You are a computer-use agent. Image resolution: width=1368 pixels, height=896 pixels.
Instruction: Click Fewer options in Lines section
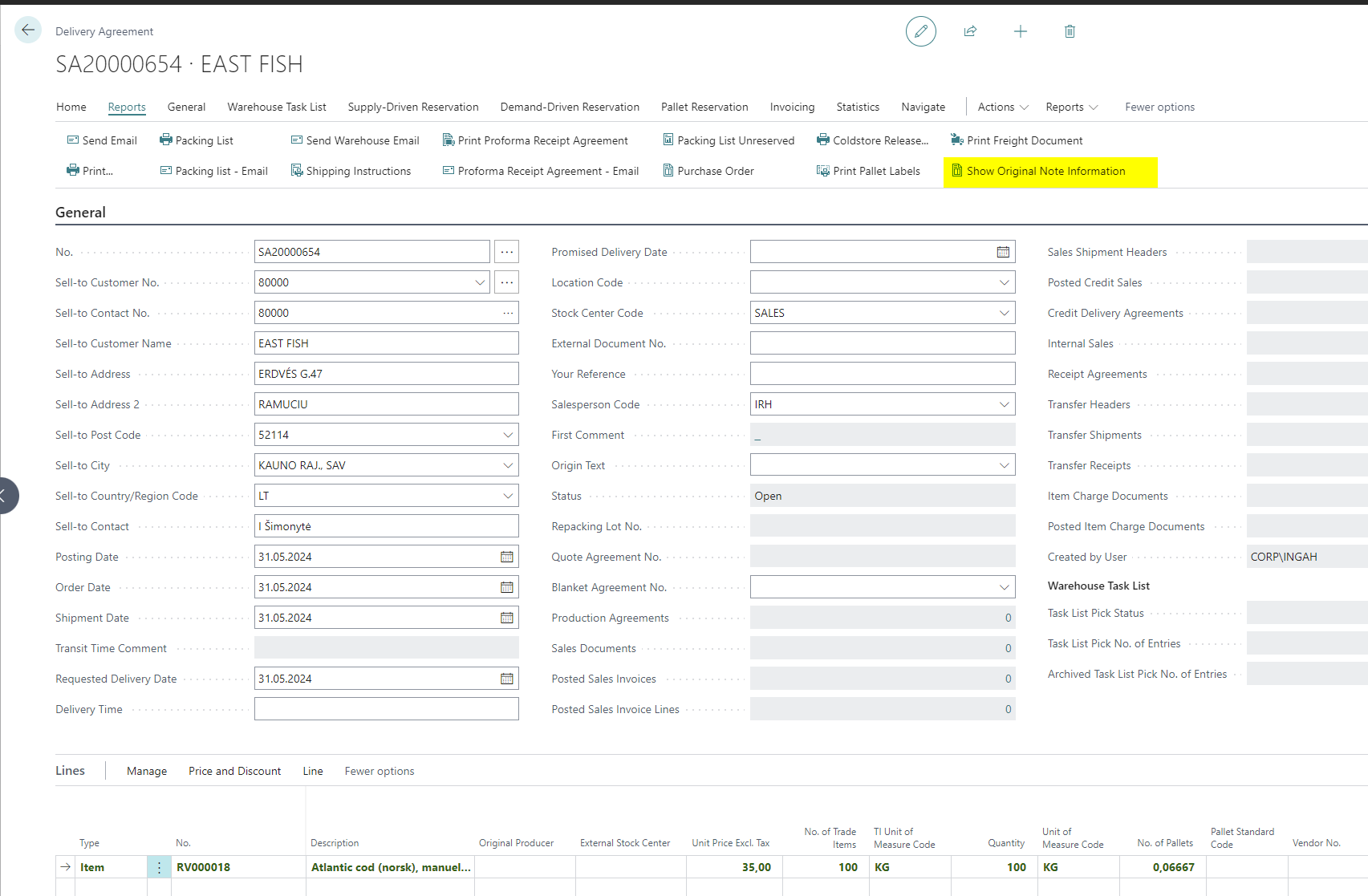[x=379, y=771]
